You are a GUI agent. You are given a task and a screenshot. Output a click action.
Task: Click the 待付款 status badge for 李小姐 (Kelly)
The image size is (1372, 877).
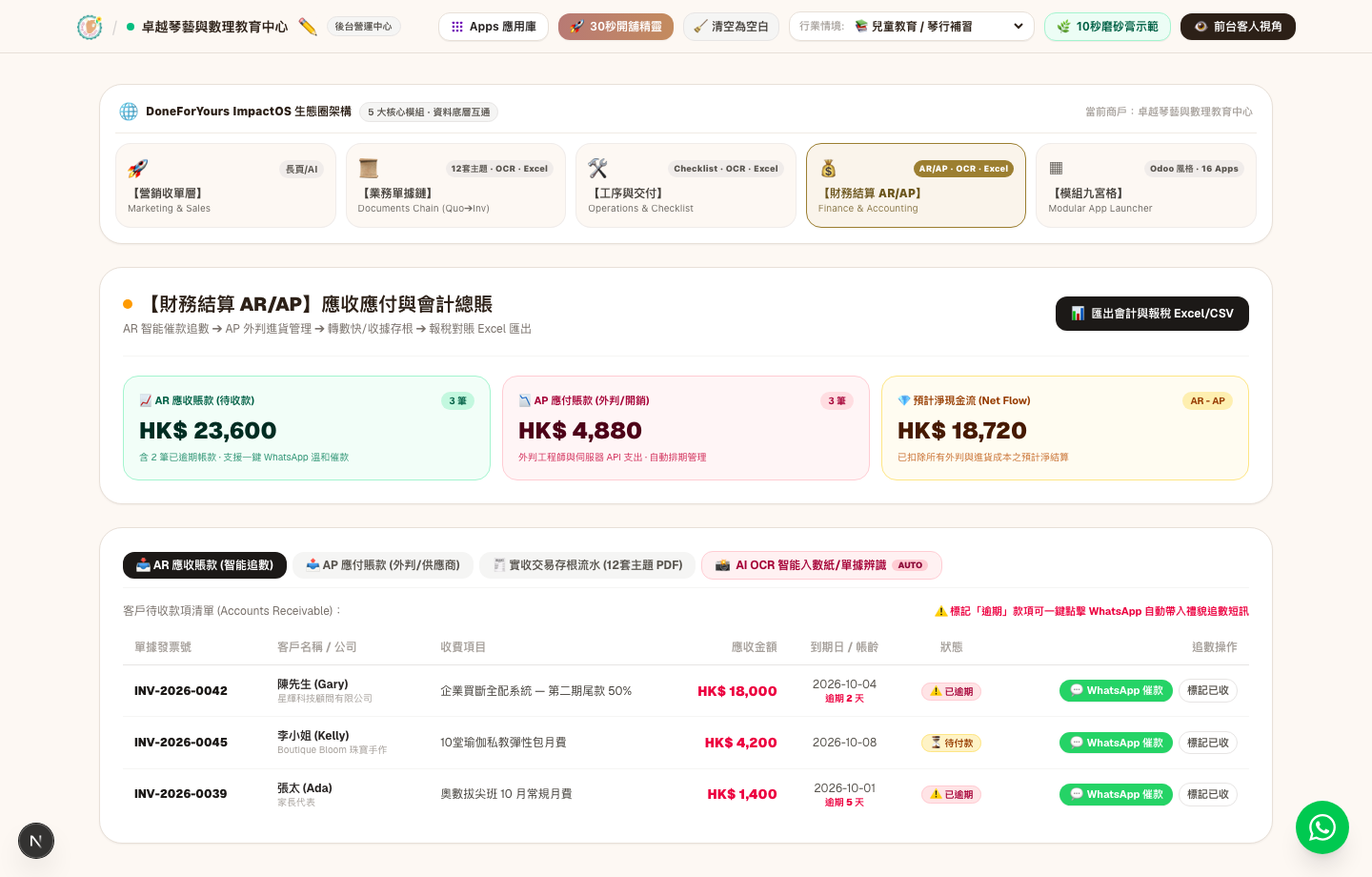(951, 744)
